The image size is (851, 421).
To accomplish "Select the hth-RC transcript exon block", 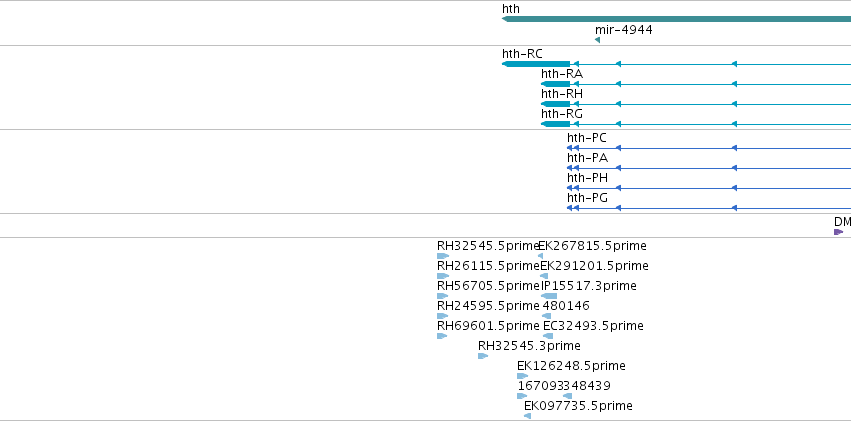I will (536, 64).
